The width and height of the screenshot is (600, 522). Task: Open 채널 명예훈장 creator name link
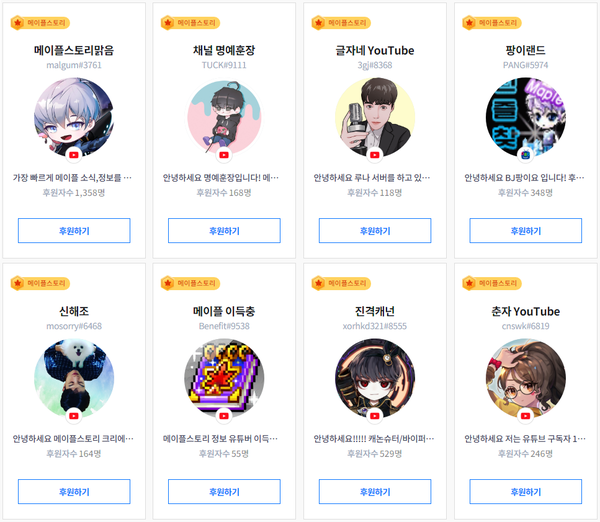point(224,51)
